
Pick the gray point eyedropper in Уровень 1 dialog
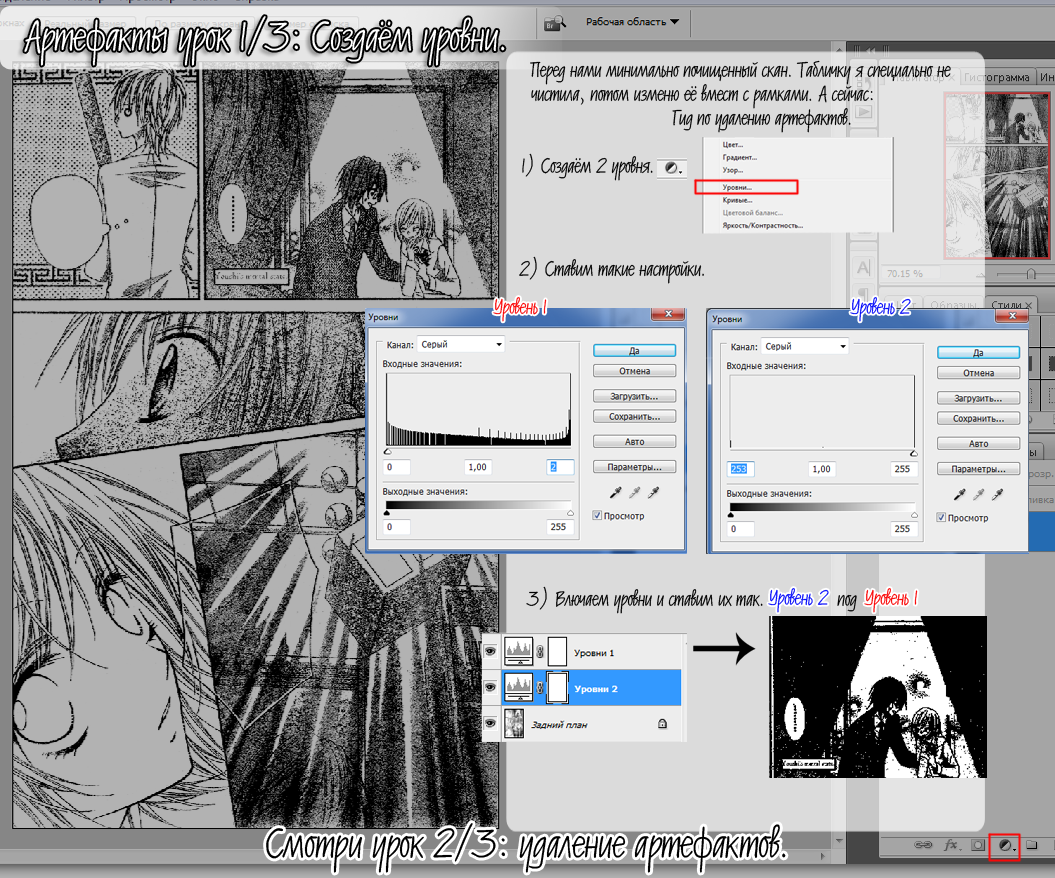(x=634, y=493)
